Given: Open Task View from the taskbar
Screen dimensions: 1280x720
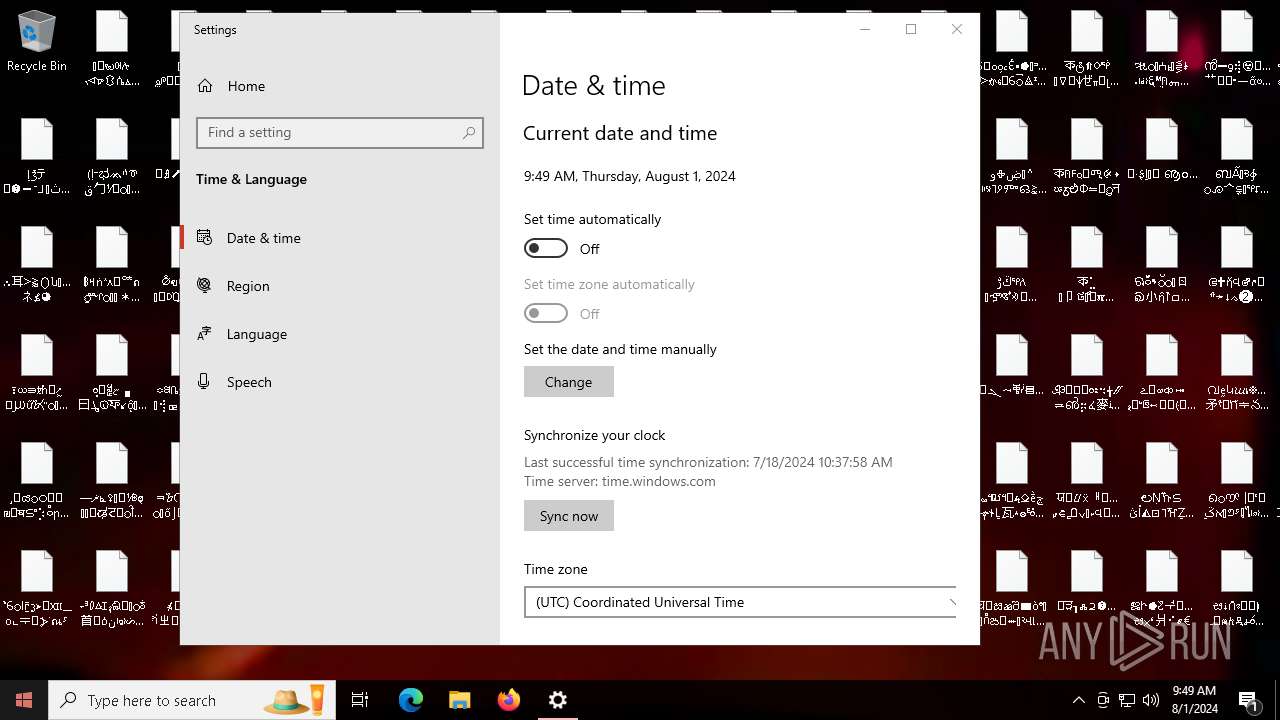Looking at the screenshot, I should [360, 700].
